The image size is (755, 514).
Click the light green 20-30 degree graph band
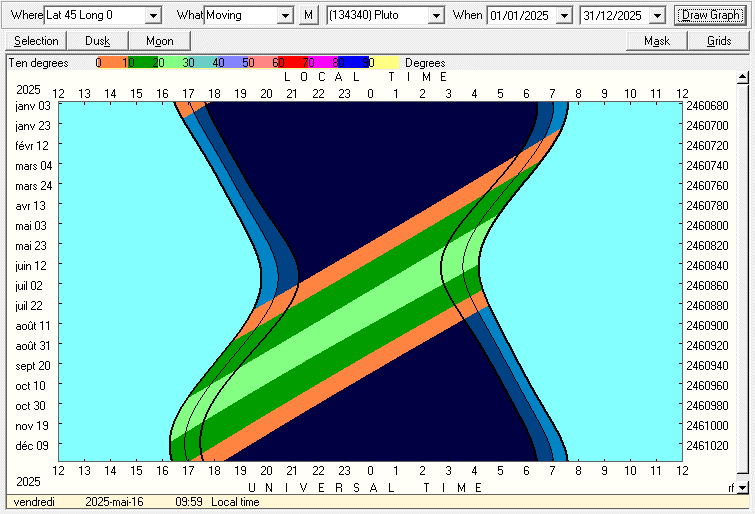pyautogui.click(x=337, y=328)
